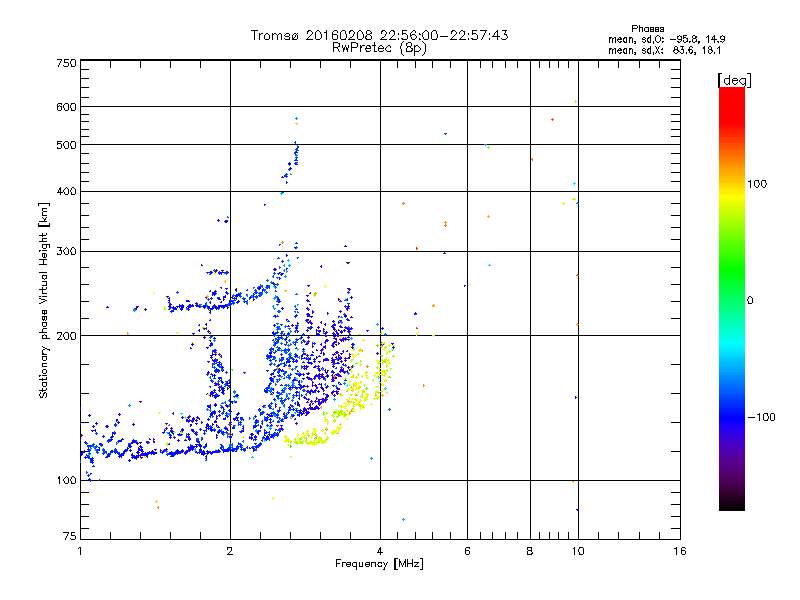Click the 'Stationary phase Virtual Height [km]' axis label
Image resolution: width=800 pixels, height=600 pixels.
[43, 301]
